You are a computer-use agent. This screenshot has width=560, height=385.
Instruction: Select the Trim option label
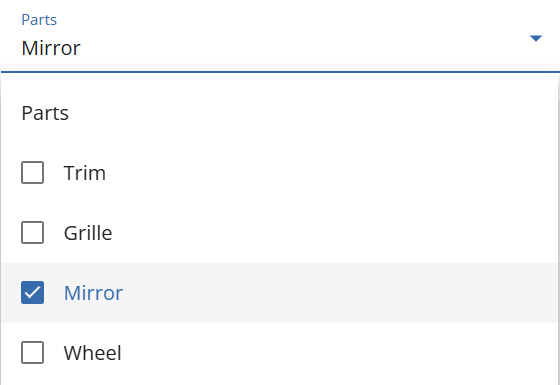(x=85, y=173)
